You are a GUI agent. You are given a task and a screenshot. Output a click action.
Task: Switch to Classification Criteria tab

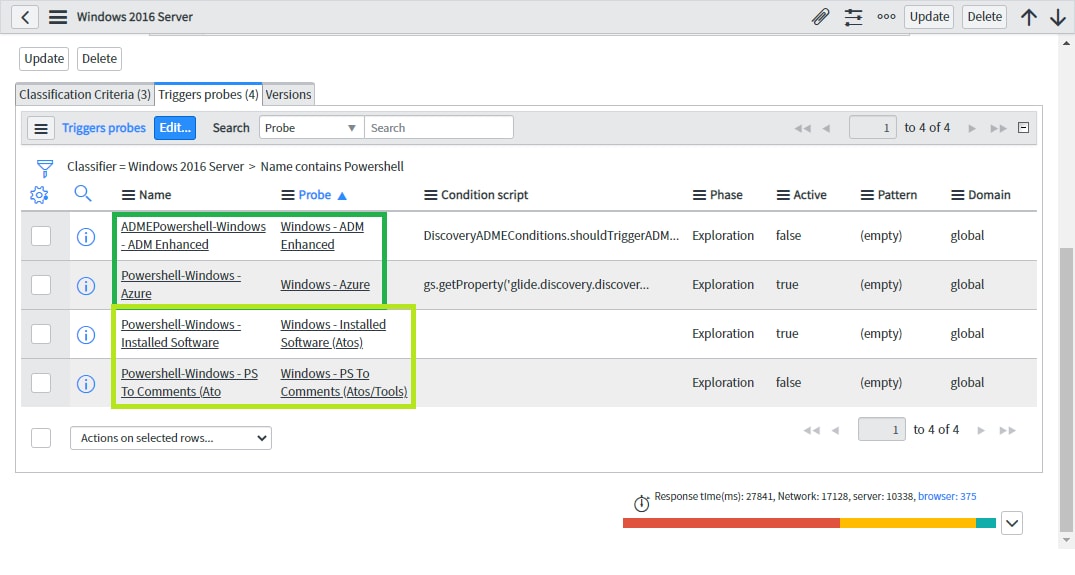click(x=85, y=95)
